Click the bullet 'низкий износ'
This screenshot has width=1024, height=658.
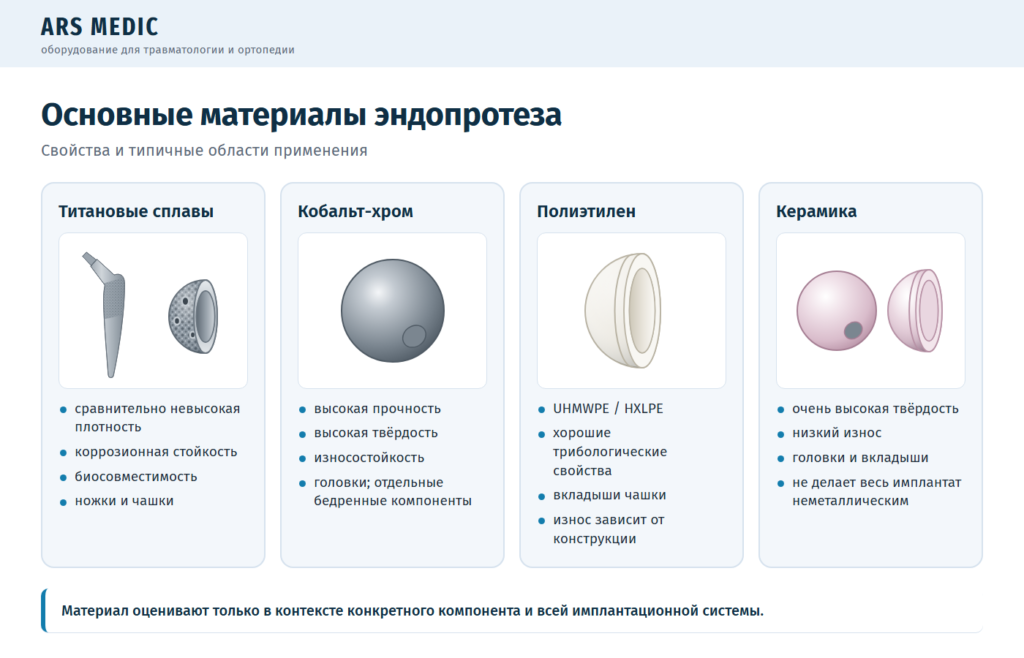837,433
